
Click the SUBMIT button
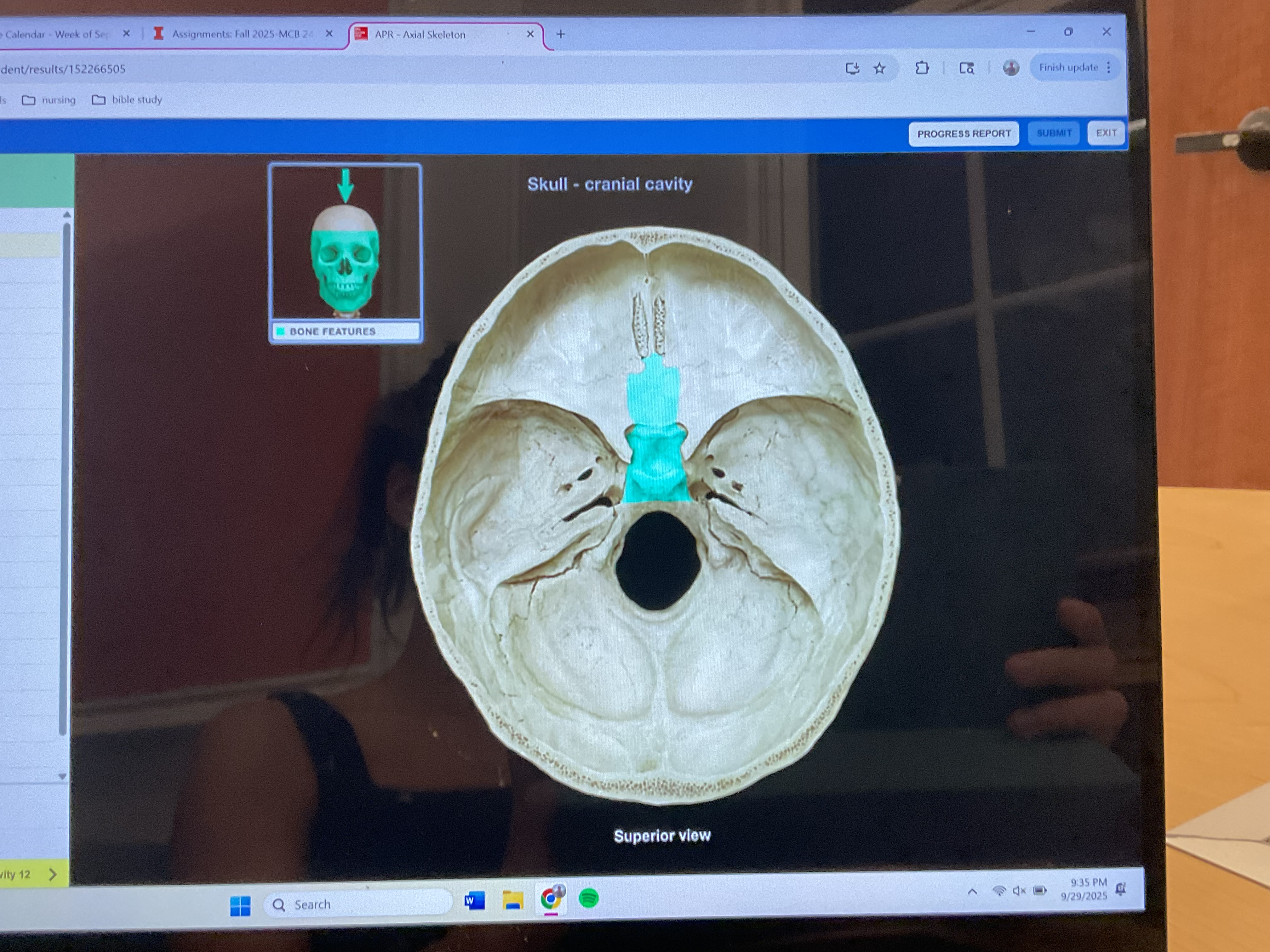point(1054,133)
